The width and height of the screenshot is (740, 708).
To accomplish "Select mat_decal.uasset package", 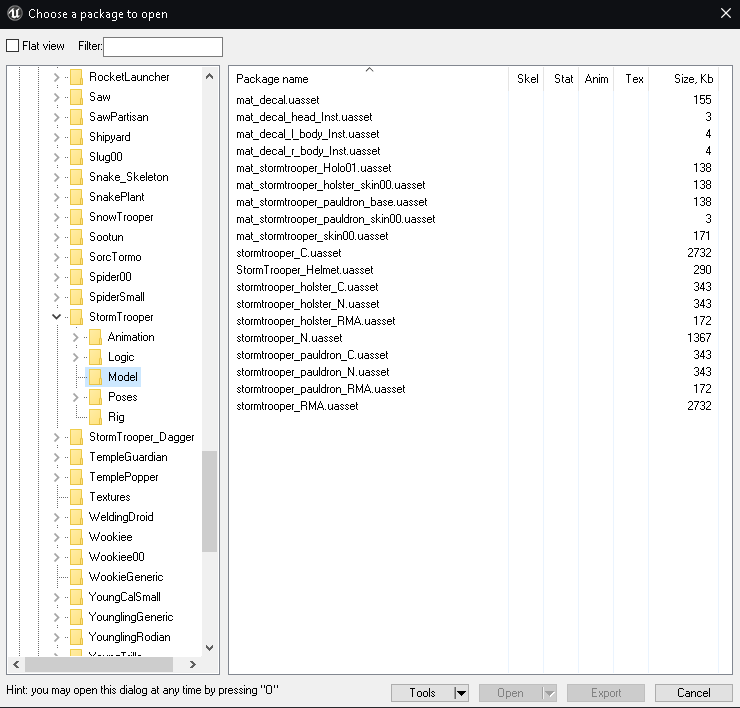I will pyautogui.click(x=278, y=100).
